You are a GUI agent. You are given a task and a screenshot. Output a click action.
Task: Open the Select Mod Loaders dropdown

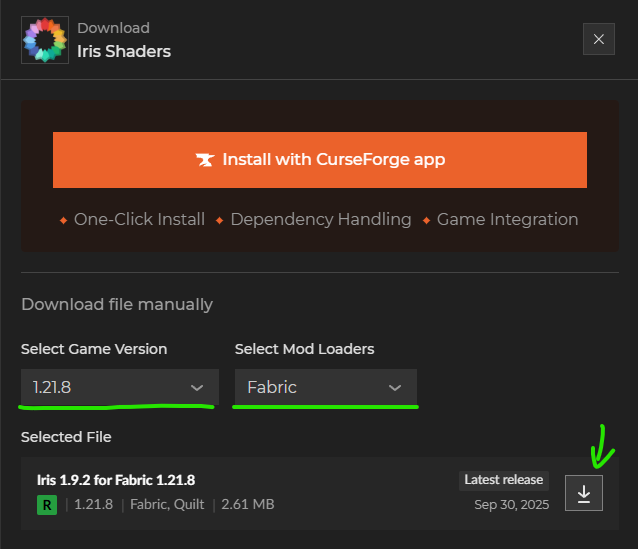pos(325,387)
